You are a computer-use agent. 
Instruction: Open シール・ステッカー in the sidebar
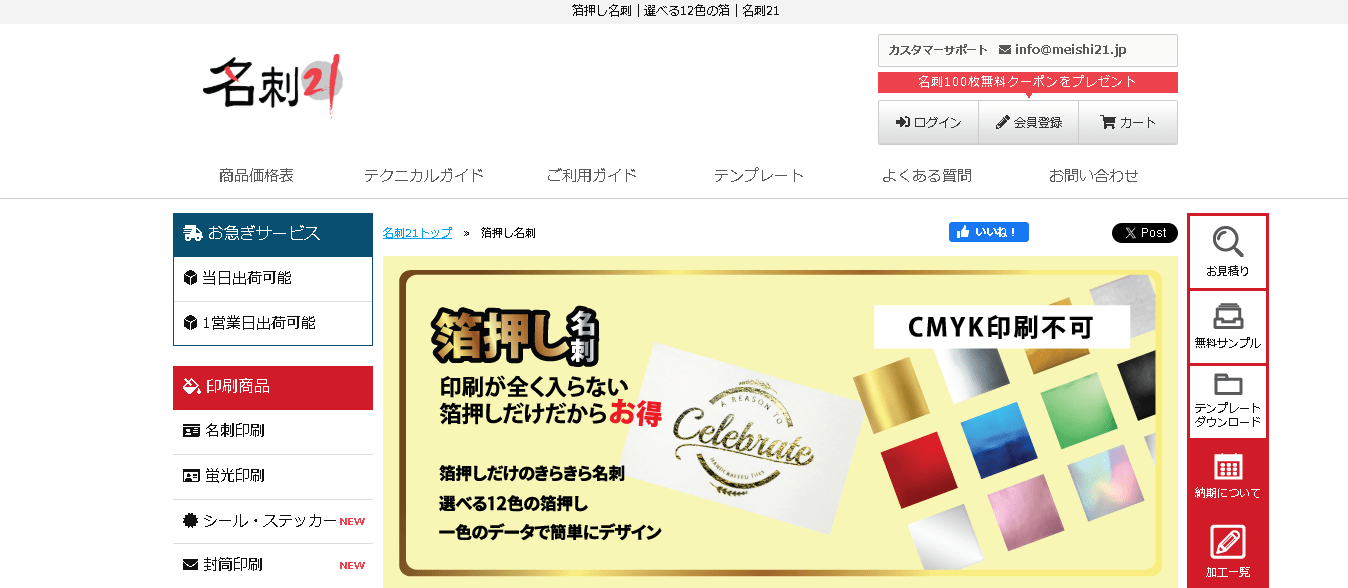tap(273, 521)
